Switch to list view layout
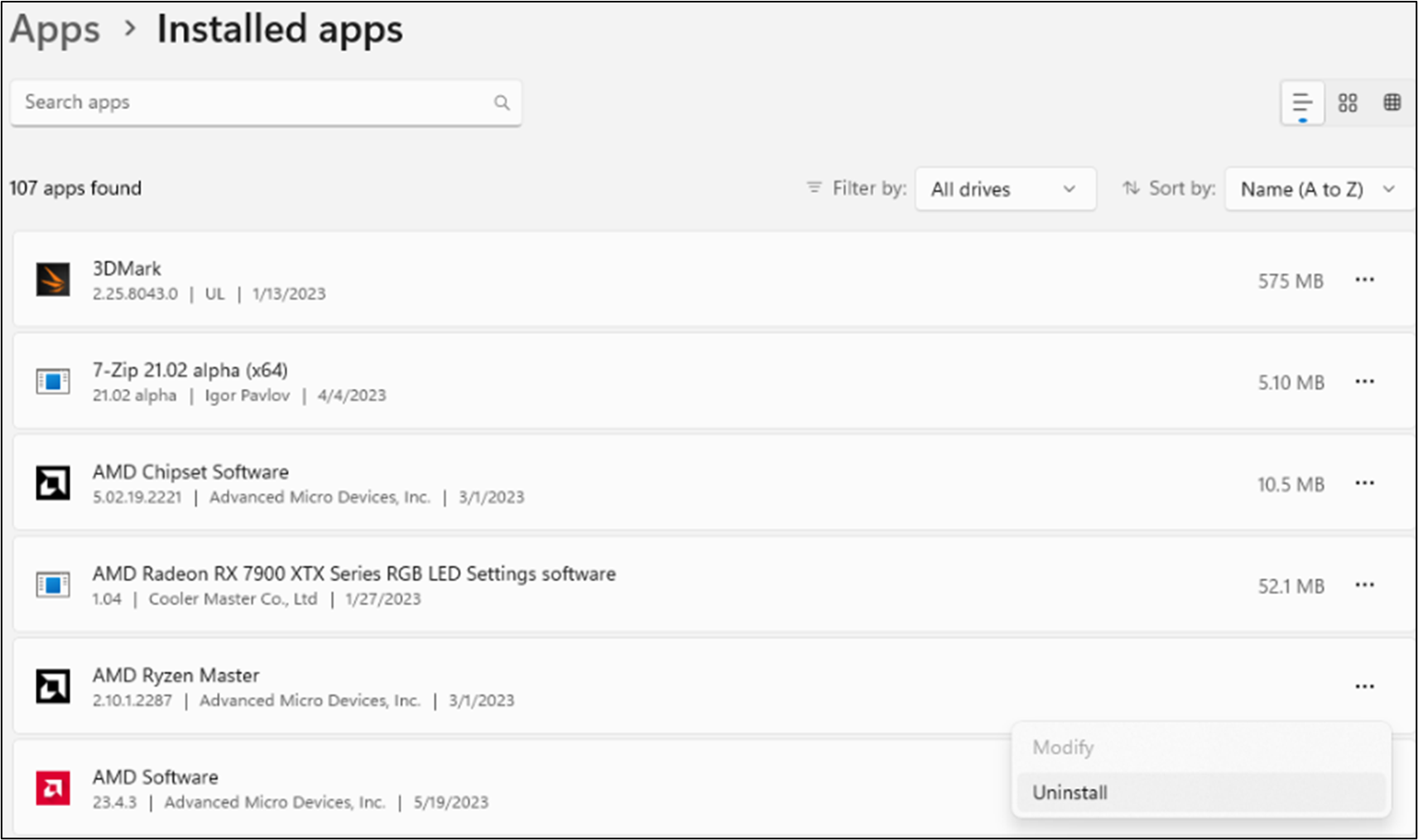This screenshot has width=1418, height=840. click(1302, 103)
